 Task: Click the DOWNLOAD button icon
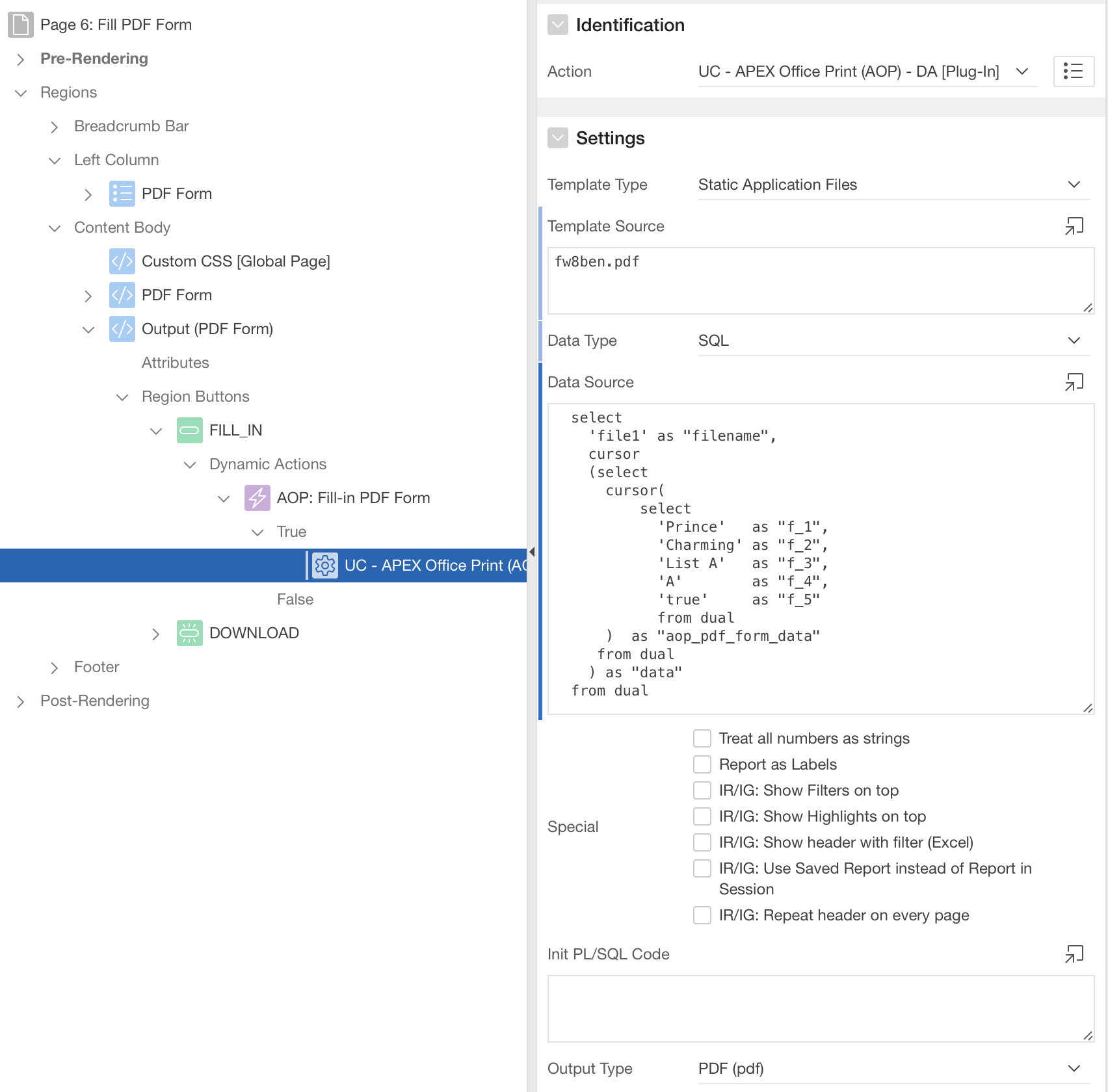[x=189, y=633]
